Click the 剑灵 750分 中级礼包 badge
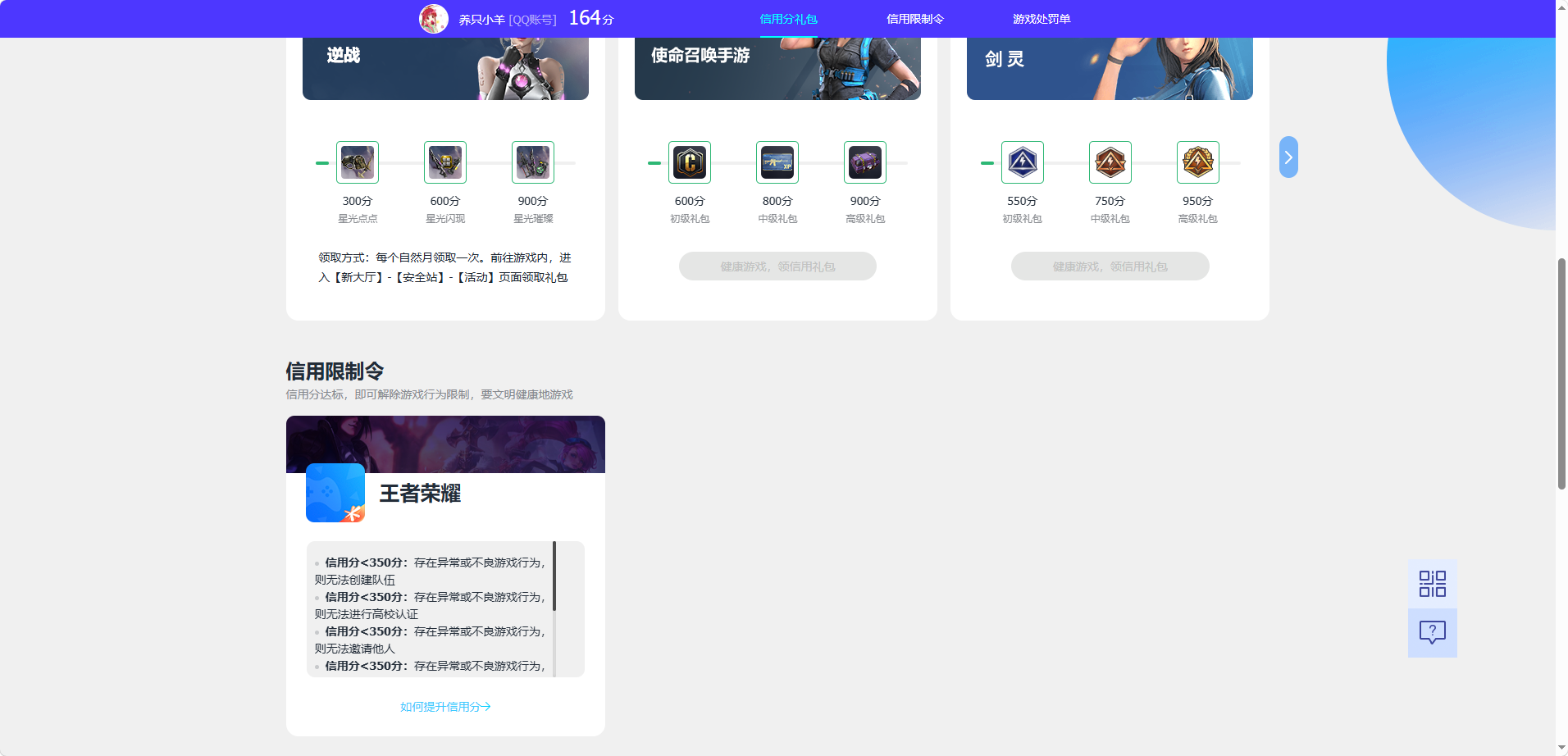Viewport: 1568px width, 756px height. (1110, 162)
